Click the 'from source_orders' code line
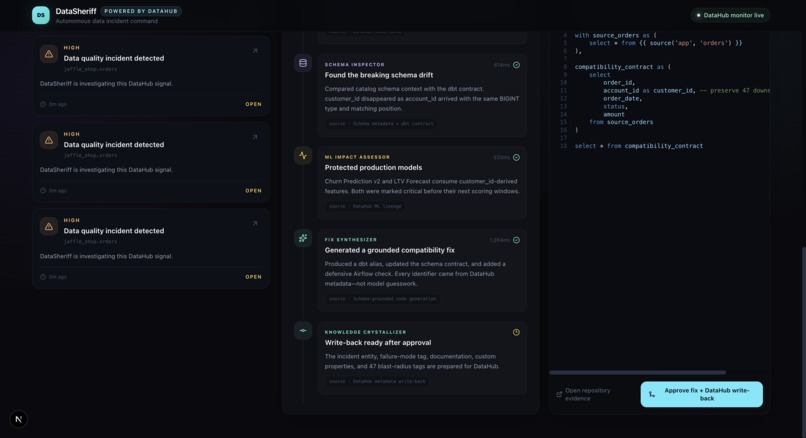The width and height of the screenshot is (806, 438). coord(621,122)
